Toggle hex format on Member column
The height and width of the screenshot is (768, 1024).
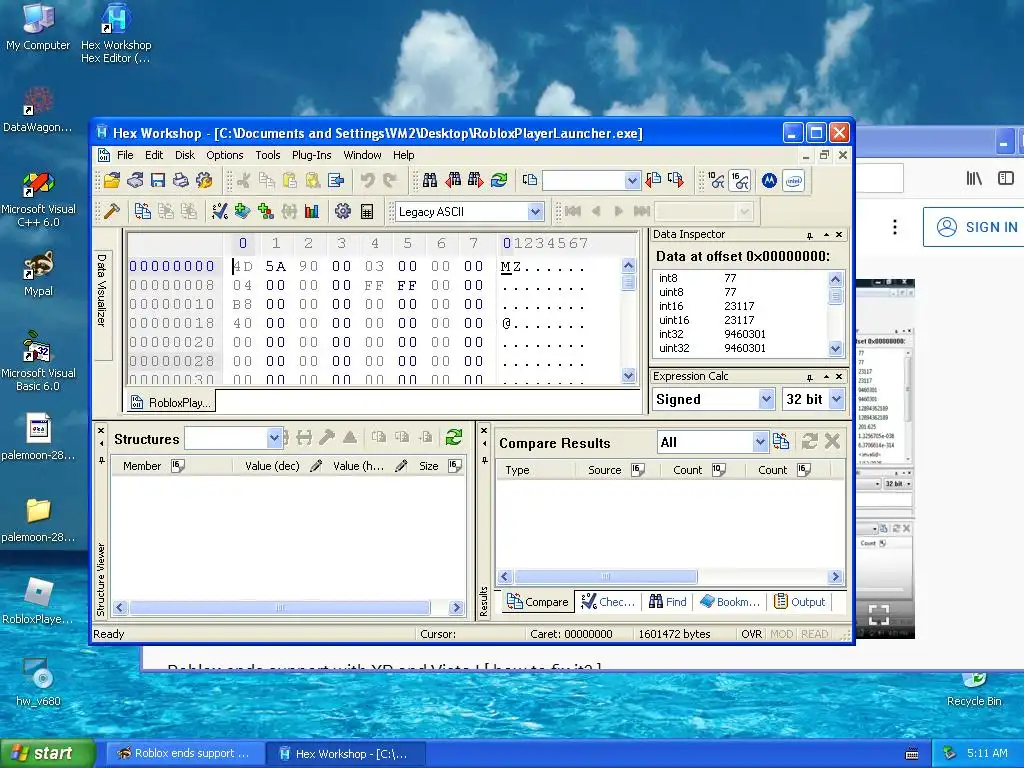pyautogui.click(x=177, y=466)
